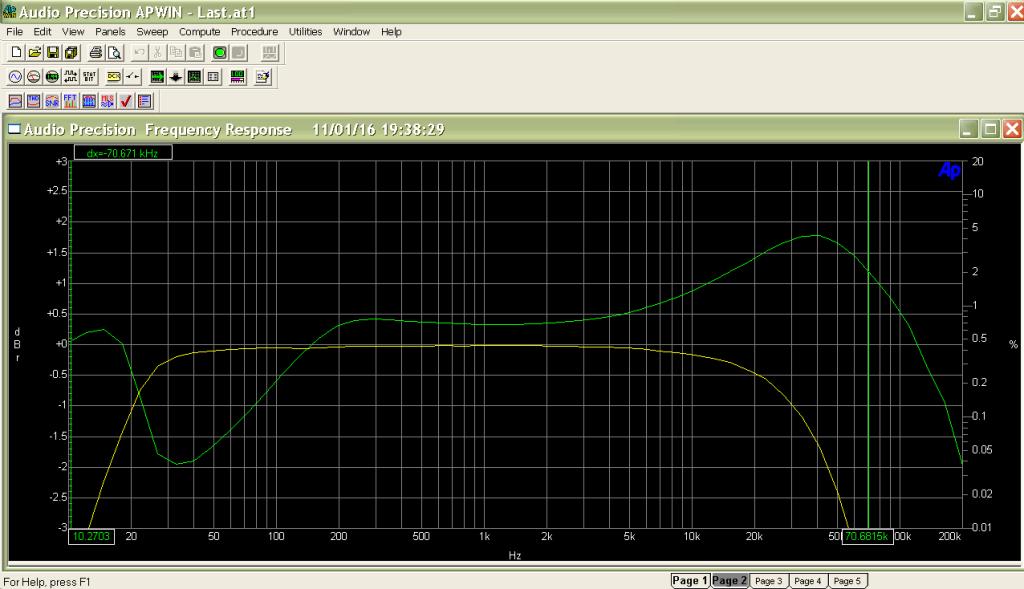Image resolution: width=1024 pixels, height=589 pixels.
Task: Switch to the Page 3 tab
Action: click(769, 581)
